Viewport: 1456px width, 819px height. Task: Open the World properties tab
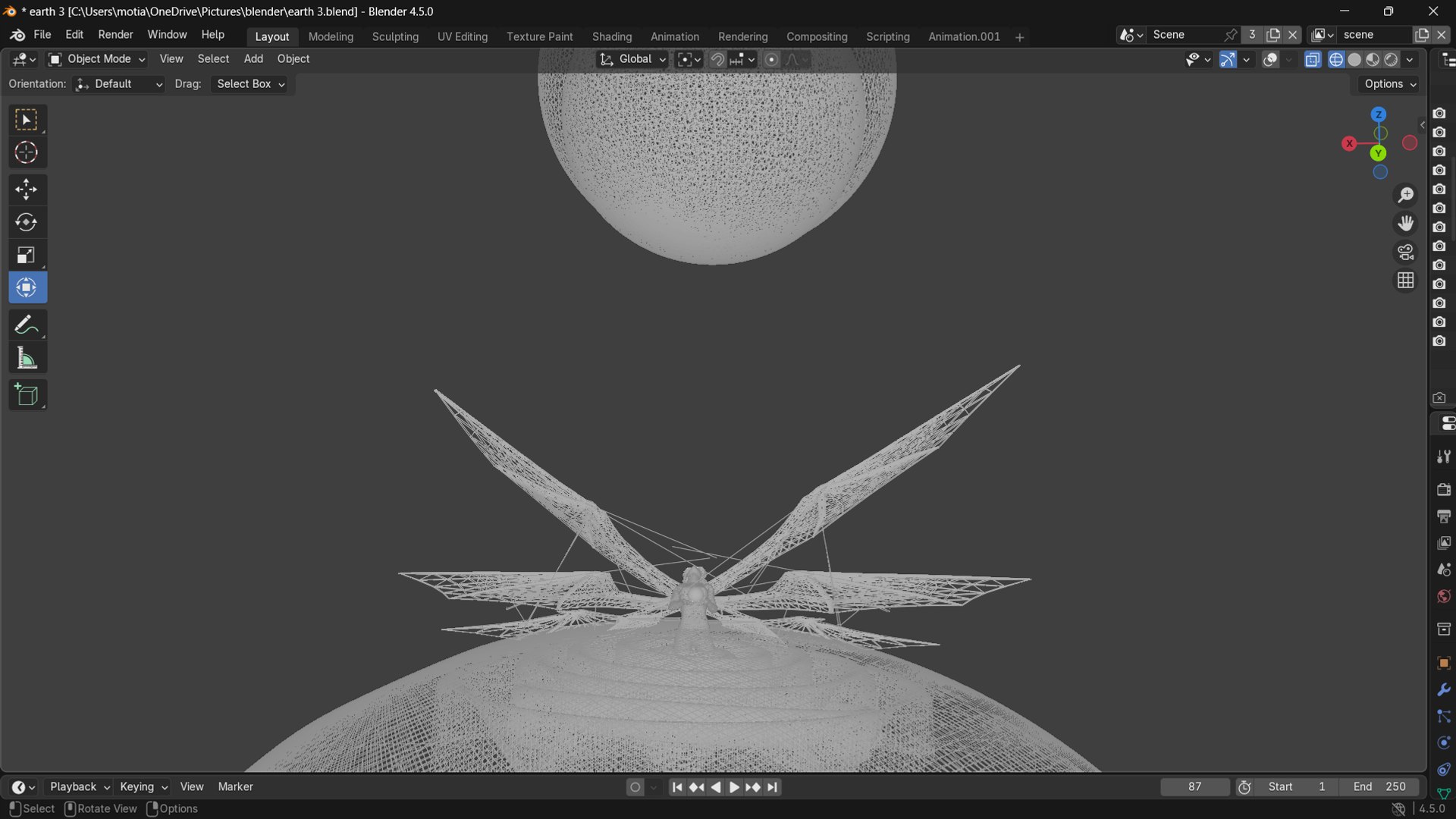(x=1444, y=597)
